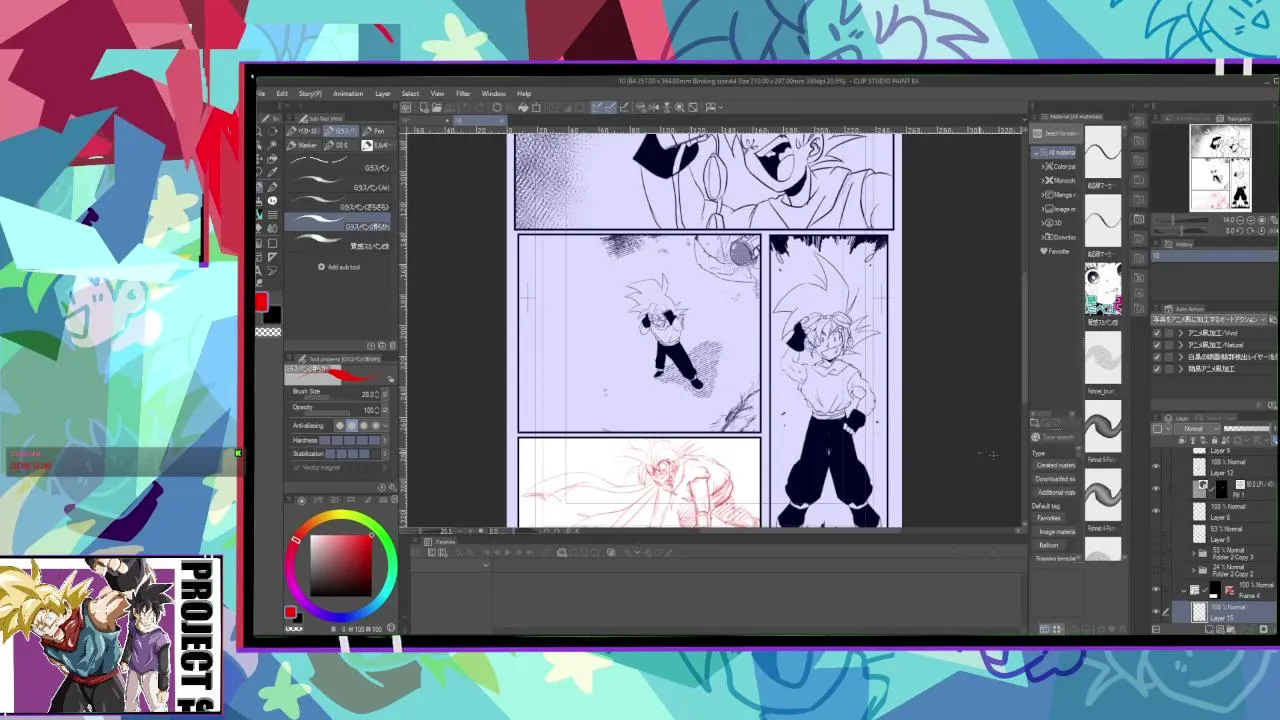Viewport: 1280px width, 720px height.
Task: Select the transparent color swatch
Action: pyautogui.click(x=268, y=332)
